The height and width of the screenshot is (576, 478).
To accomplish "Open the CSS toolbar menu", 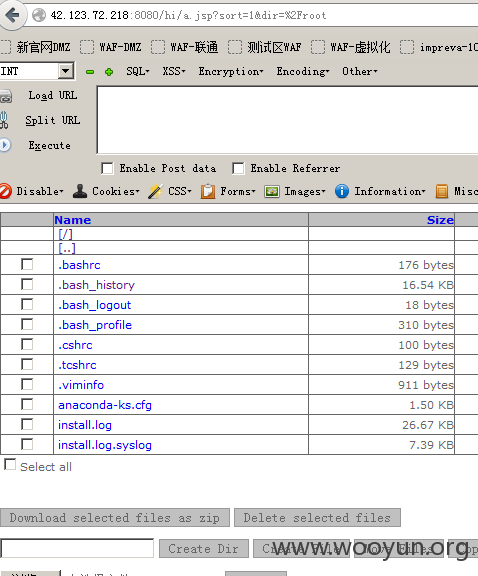I will (180, 191).
